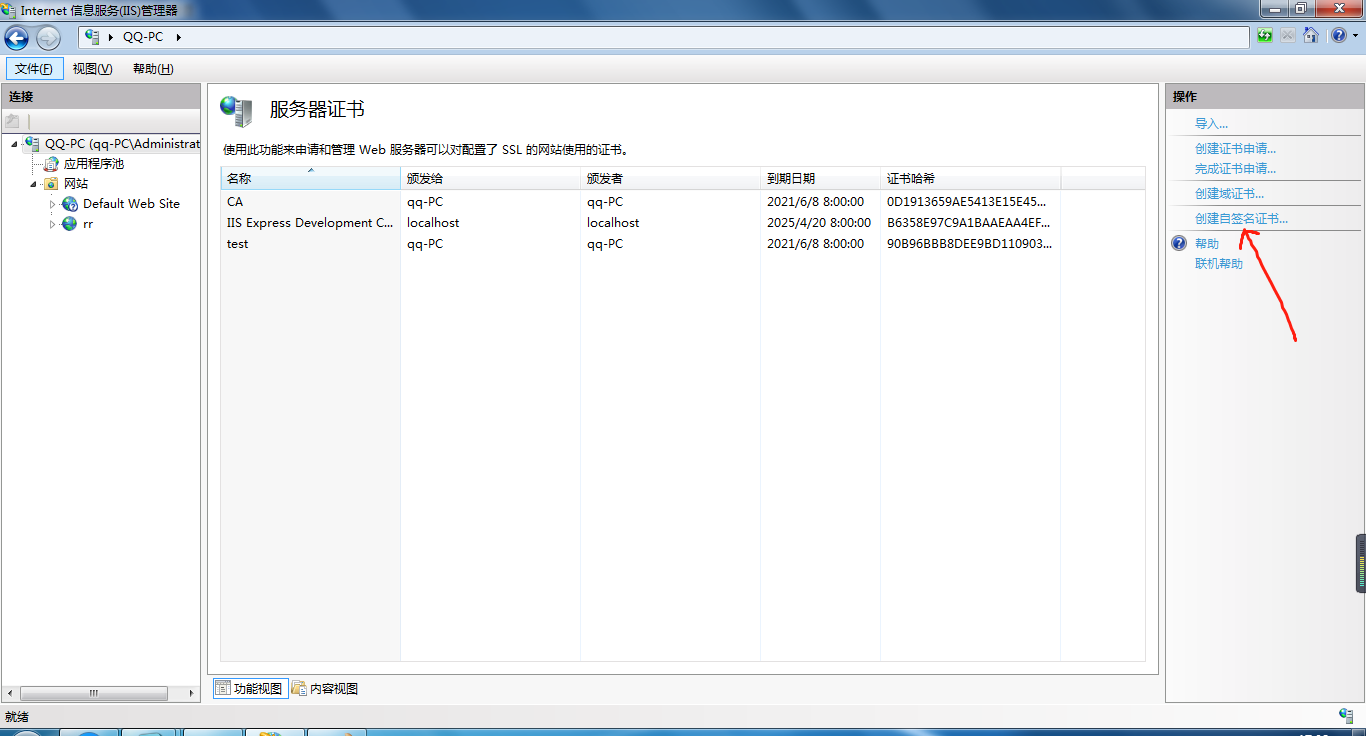
Task: Click the server icon in address bar
Action: [93, 37]
